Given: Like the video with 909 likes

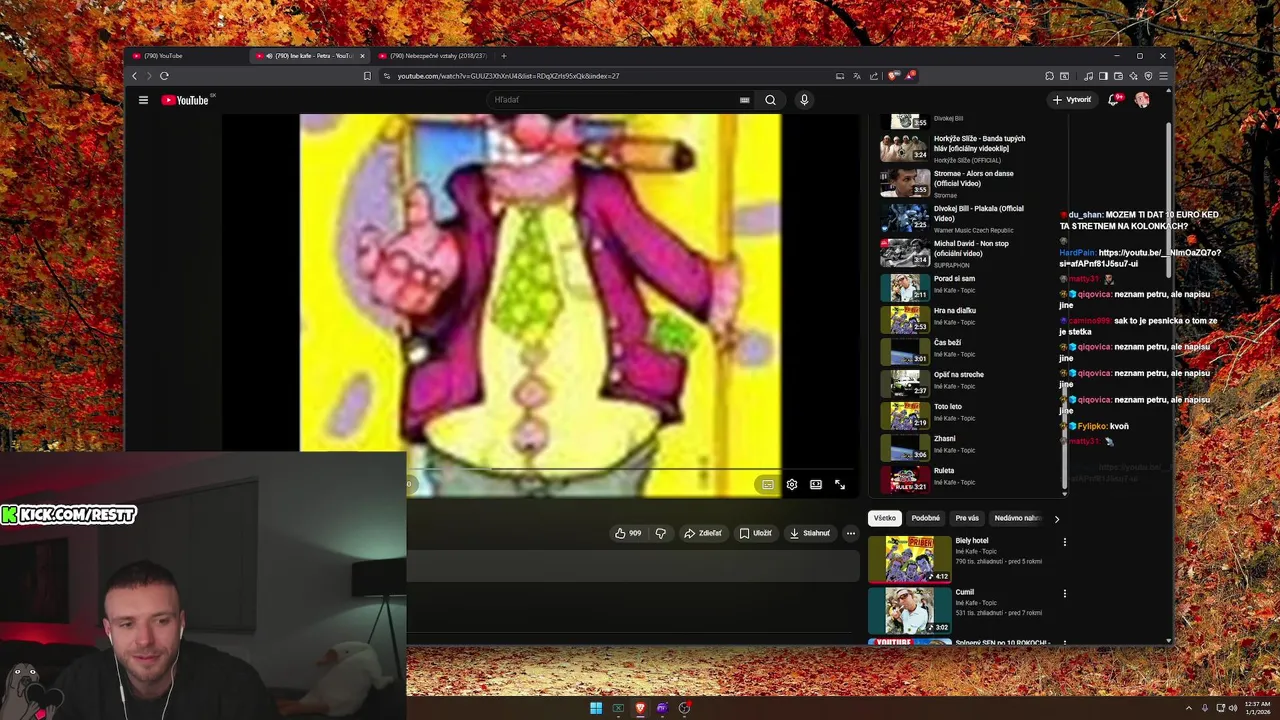Looking at the screenshot, I should pyautogui.click(x=628, y=533).
